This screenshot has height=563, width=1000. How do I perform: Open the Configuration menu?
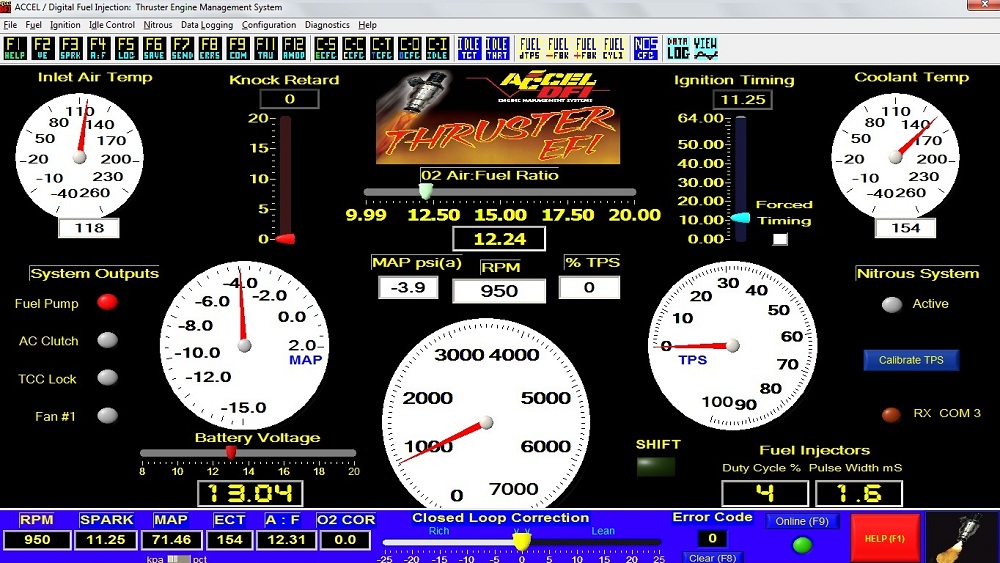point(268,25)
